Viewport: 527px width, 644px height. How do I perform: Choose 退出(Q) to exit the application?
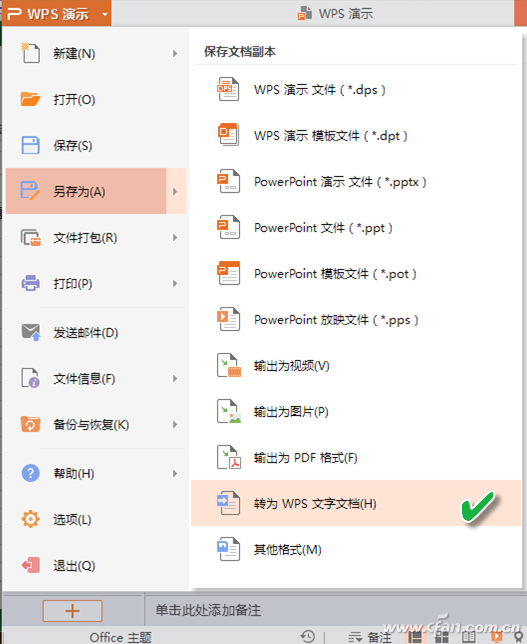pos(96,566)
